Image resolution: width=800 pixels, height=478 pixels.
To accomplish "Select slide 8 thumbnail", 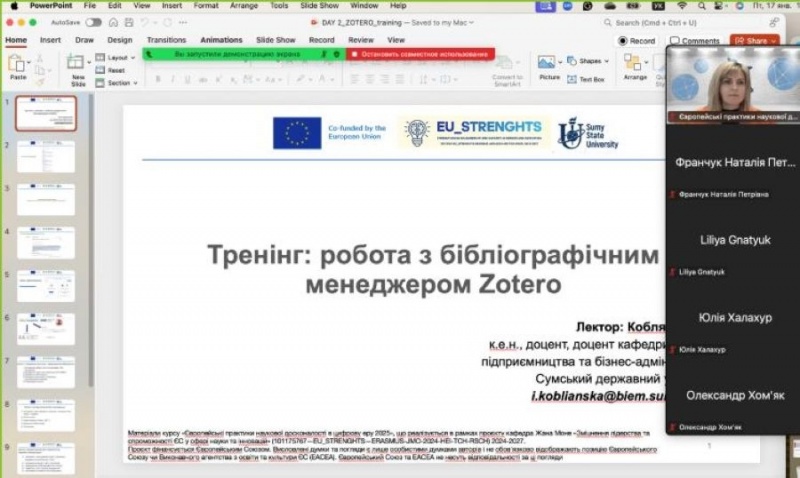I will [46, 415].
